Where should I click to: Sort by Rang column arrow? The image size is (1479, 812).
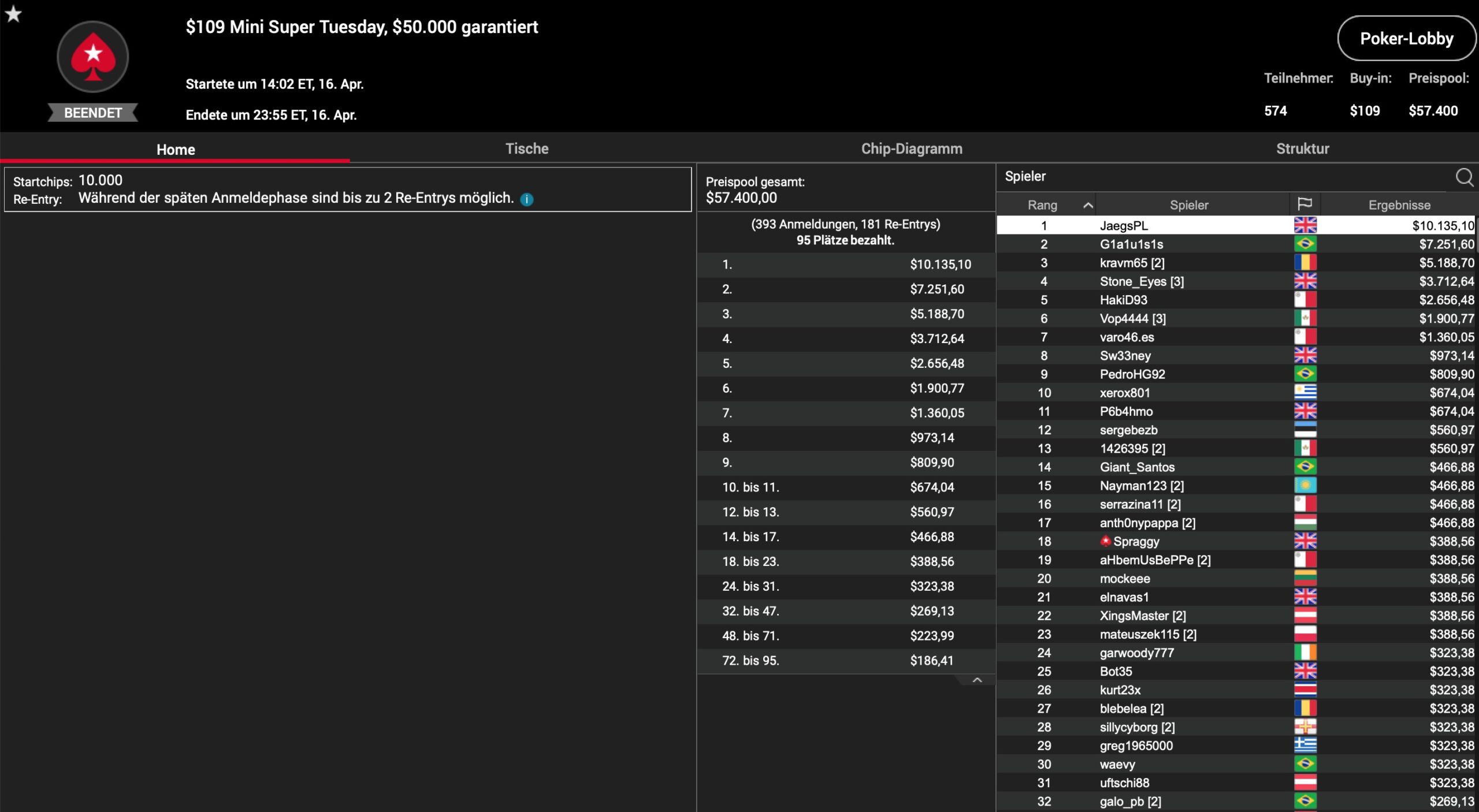point(1087,205)
